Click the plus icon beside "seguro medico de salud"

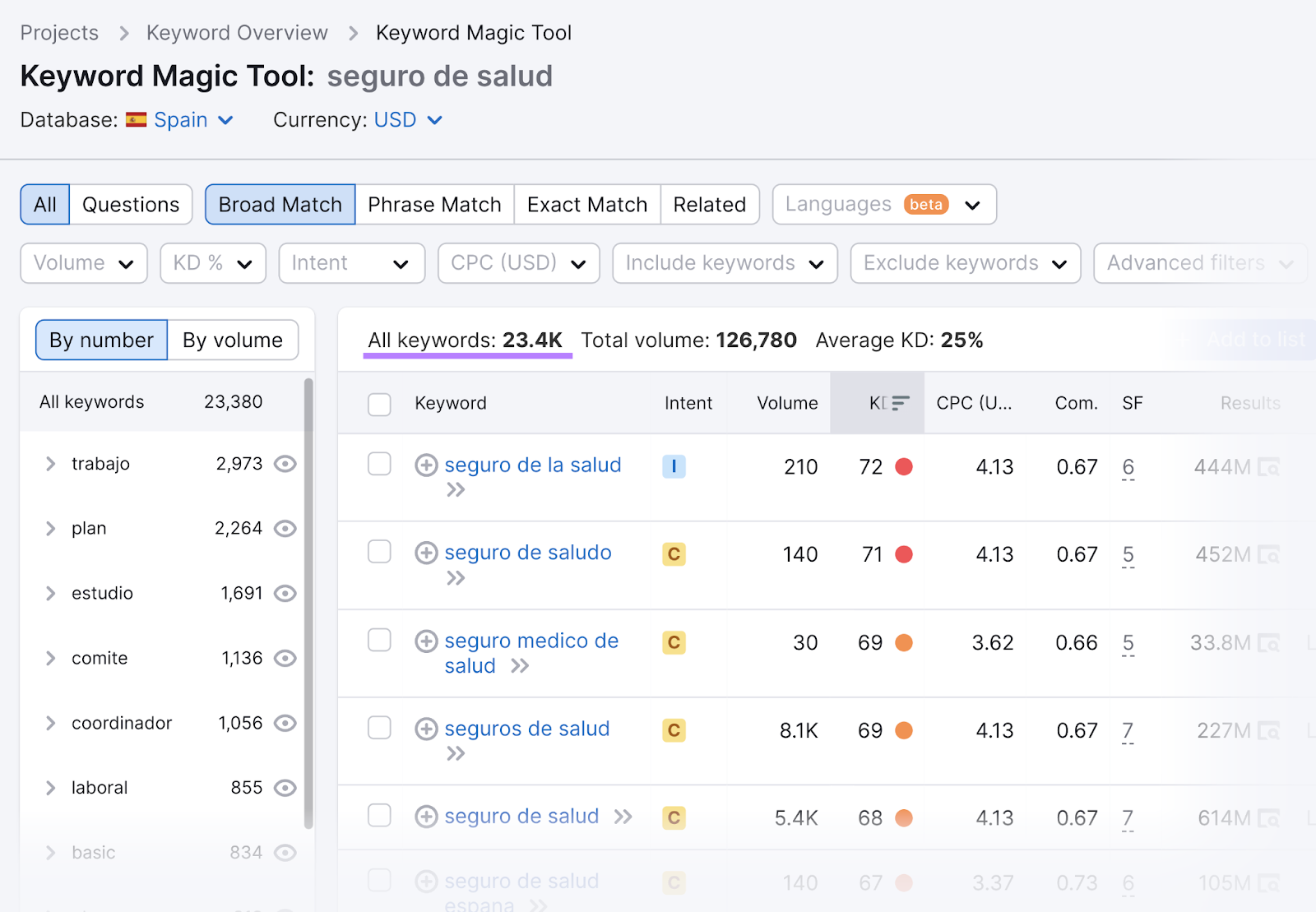coord(427,641)
